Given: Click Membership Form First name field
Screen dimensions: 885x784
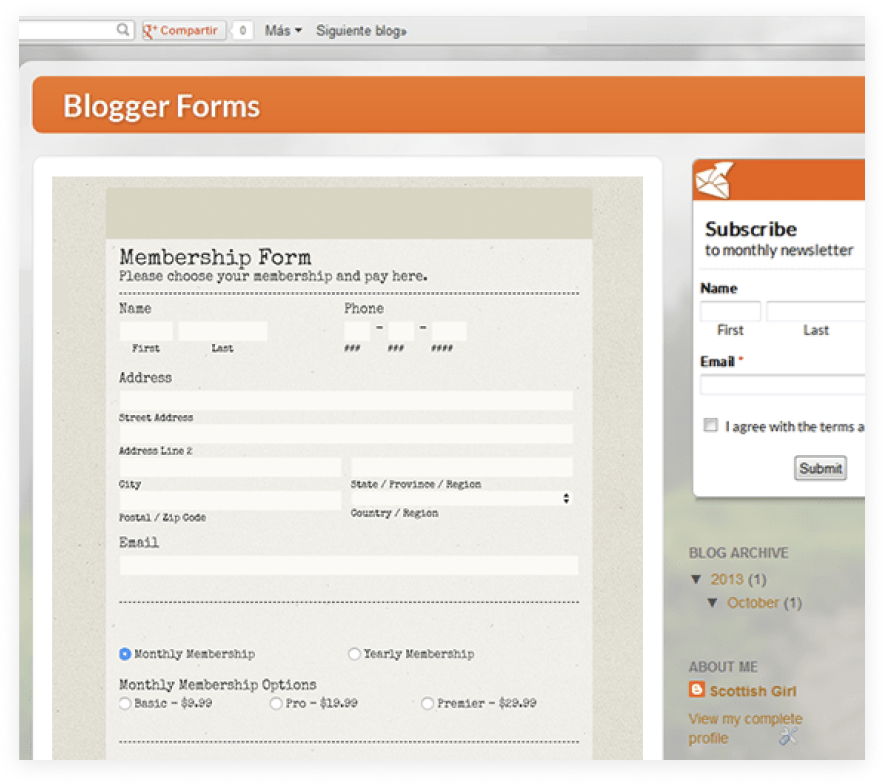Looking at the screenshot, I should (146, 331).
